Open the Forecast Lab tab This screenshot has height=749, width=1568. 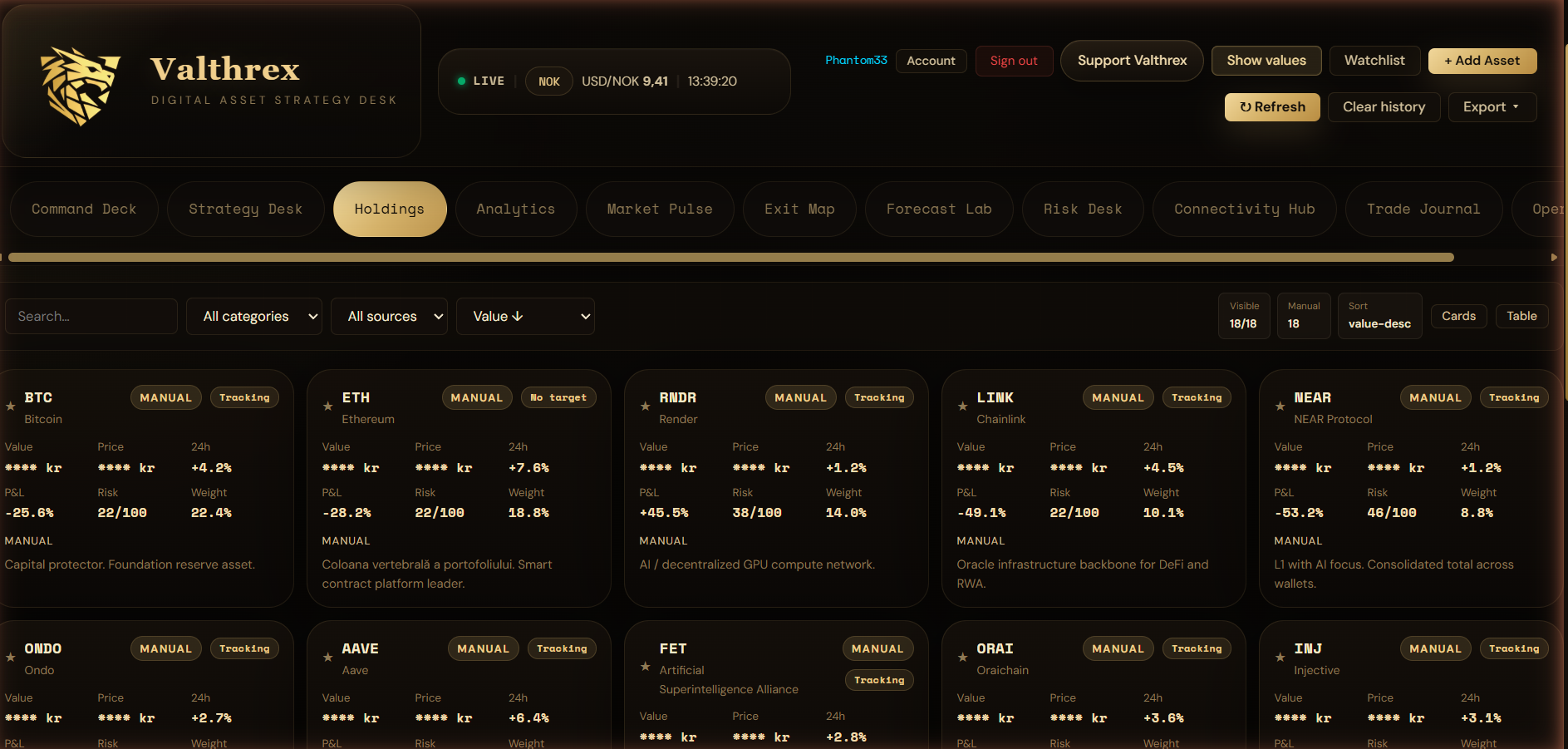point(939,209)
